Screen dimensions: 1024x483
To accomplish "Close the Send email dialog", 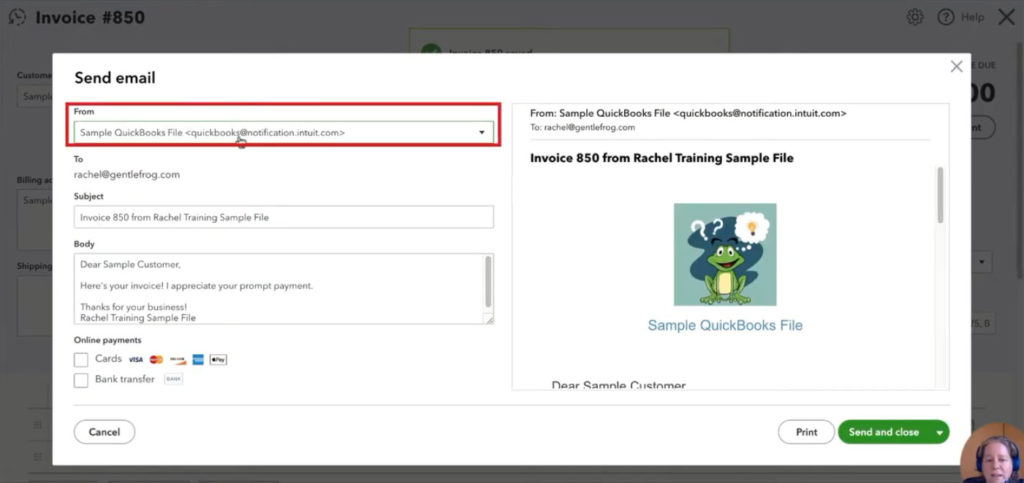I will (x=956, y=67).
